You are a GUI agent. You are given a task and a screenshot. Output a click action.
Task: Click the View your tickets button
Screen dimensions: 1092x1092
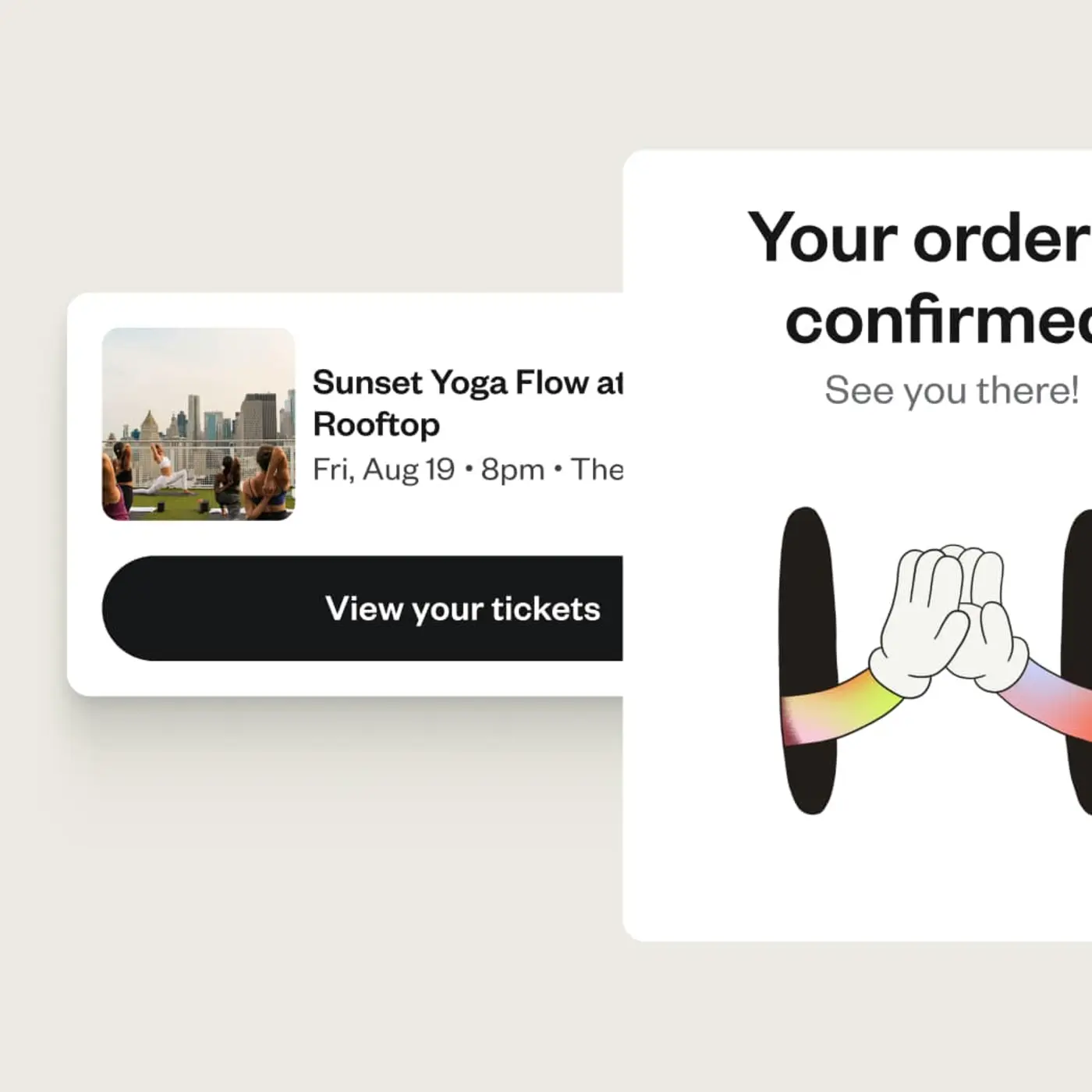click(x=464, y=610)
